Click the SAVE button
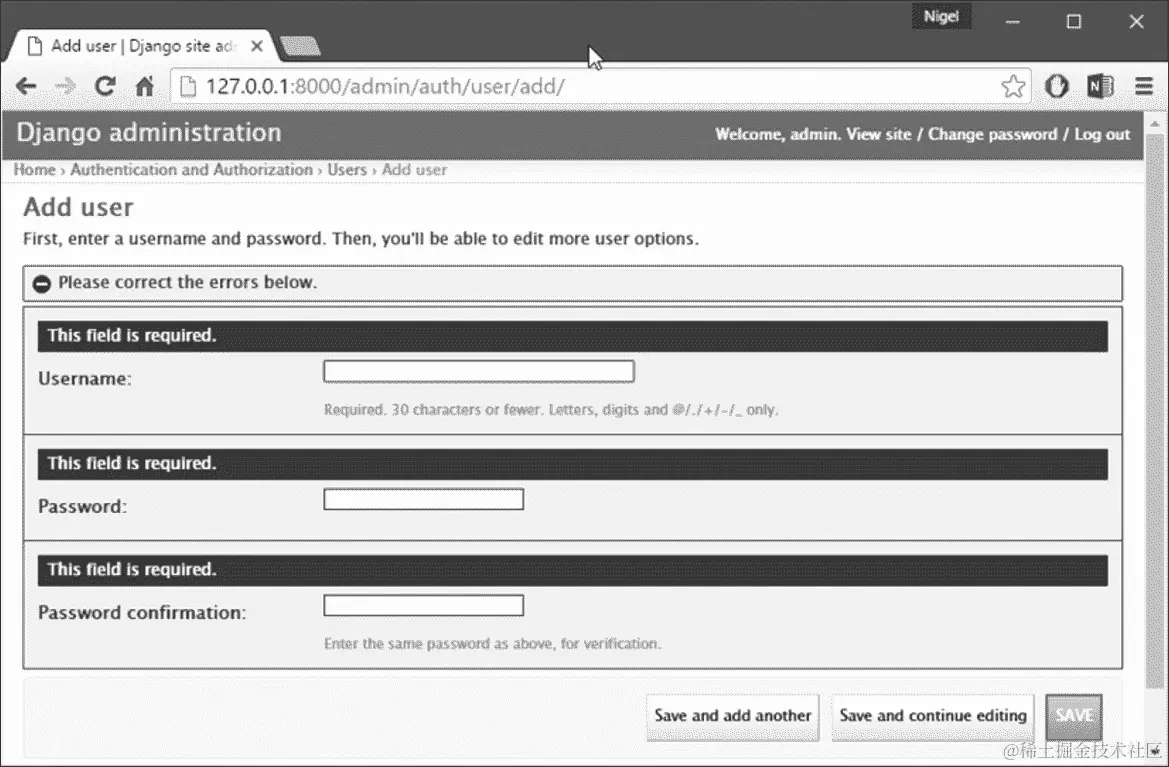Viewport: 1169px width, 767px height. coord(1074,716)
